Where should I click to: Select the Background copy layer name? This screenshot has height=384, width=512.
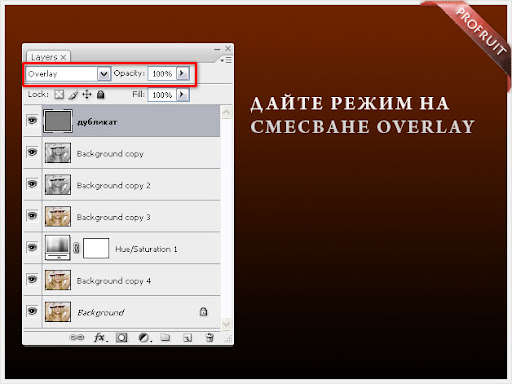pyautogui.click(x=110, y=154)
